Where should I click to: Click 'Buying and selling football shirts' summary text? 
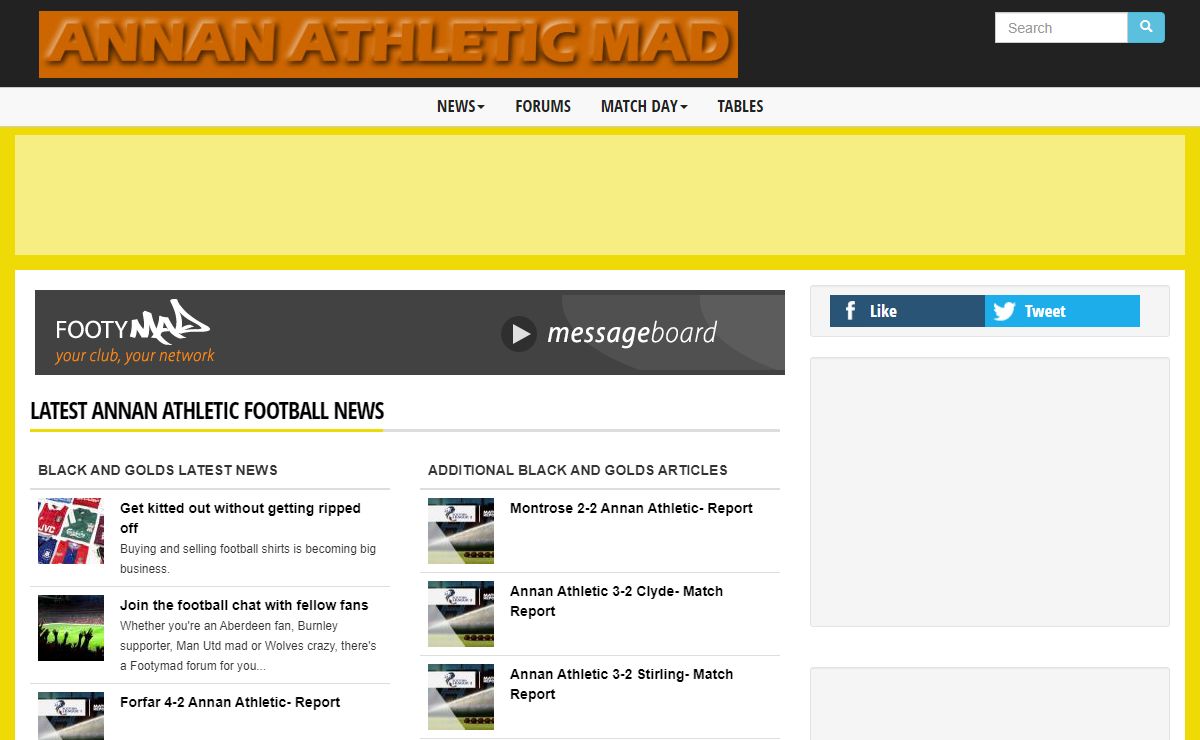(x=248, y=559)
